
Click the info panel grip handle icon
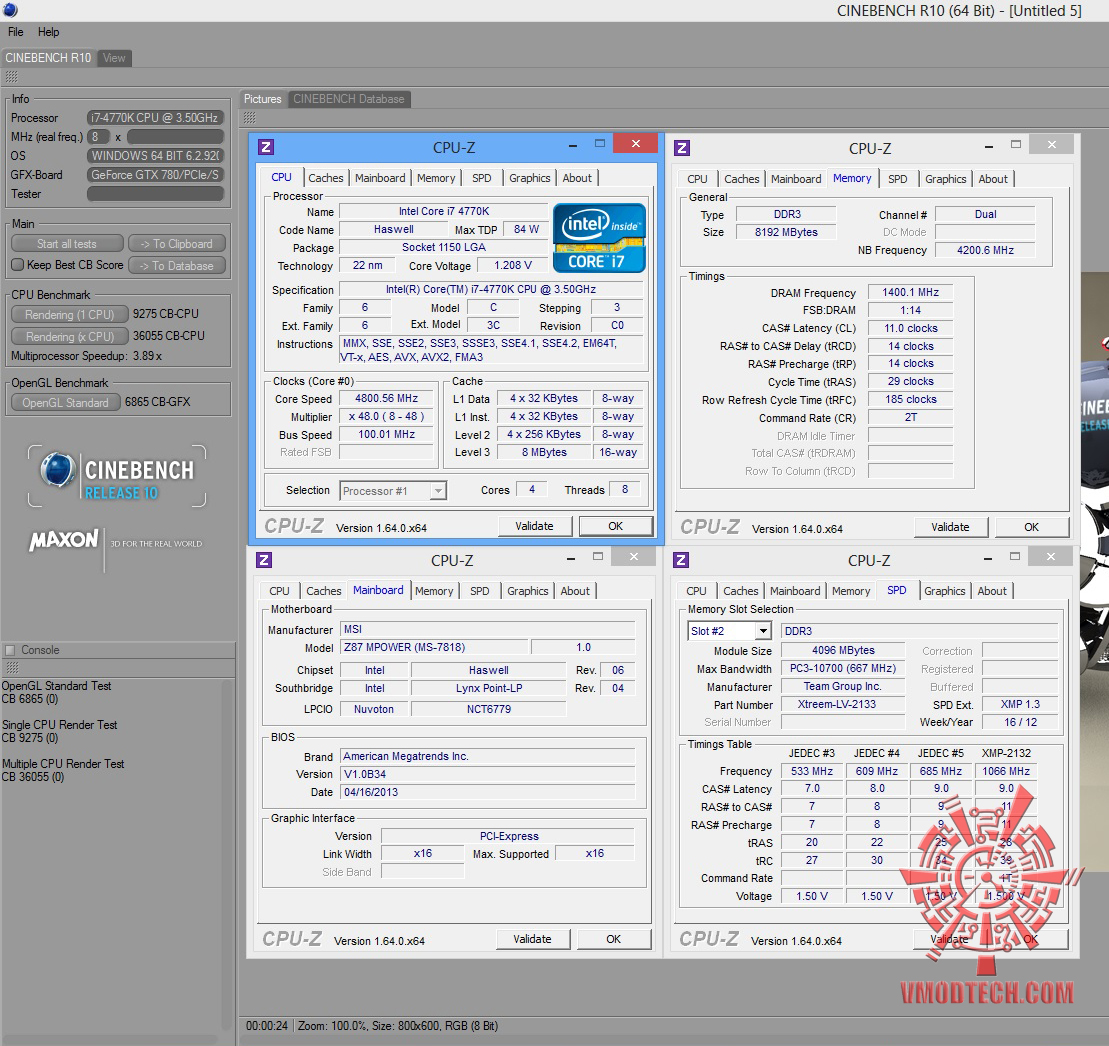(x=11, y=76)
